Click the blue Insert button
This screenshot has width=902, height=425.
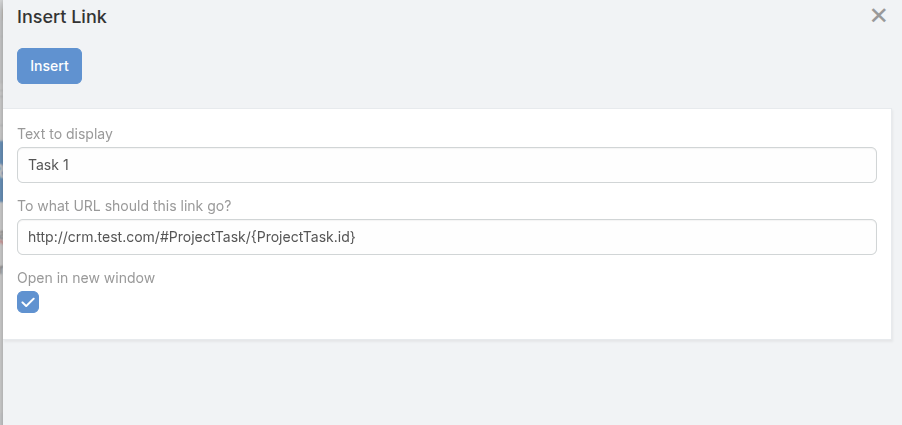pyautogui.click(x=49, y=66)
